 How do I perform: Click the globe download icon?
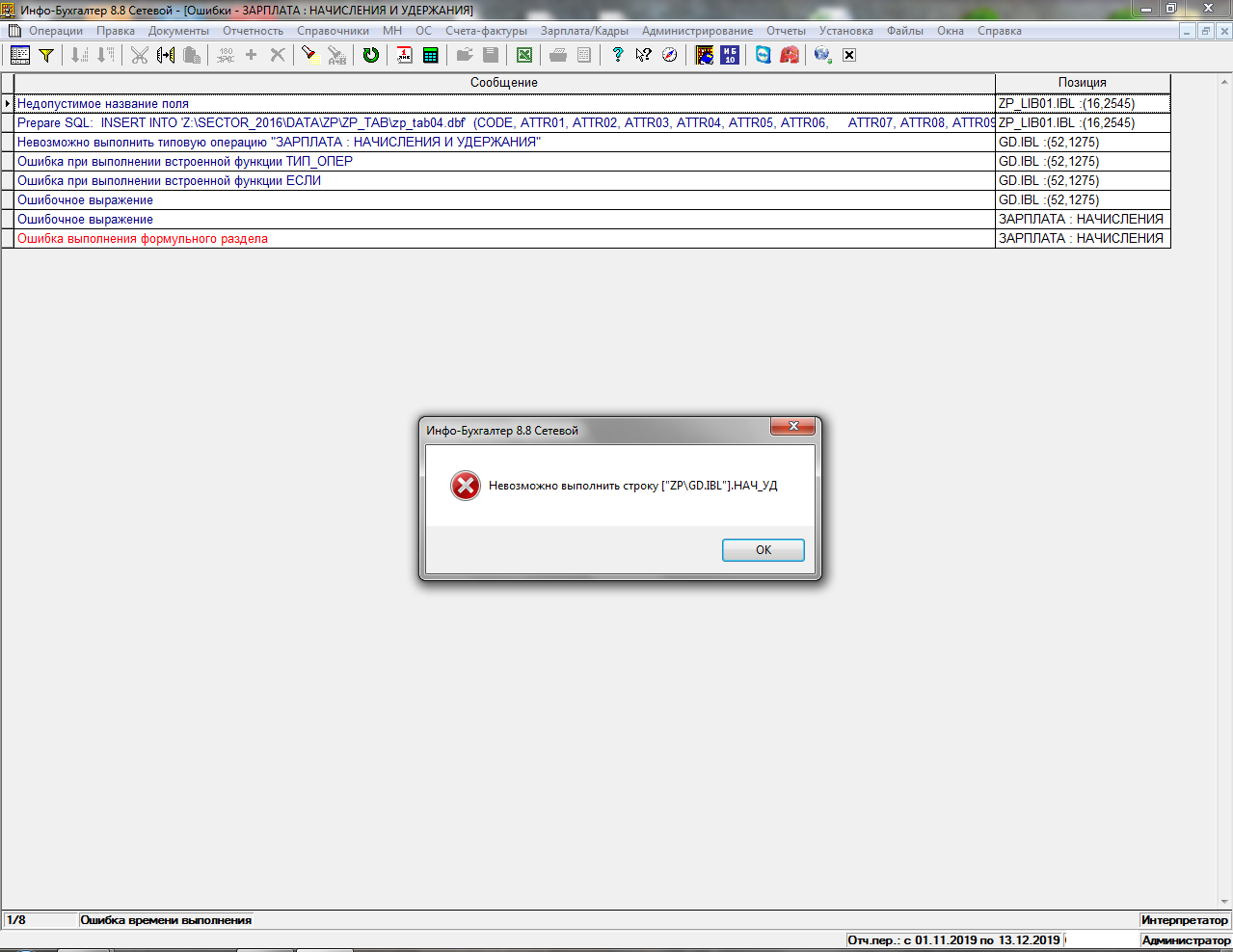(x=822, y=55)
